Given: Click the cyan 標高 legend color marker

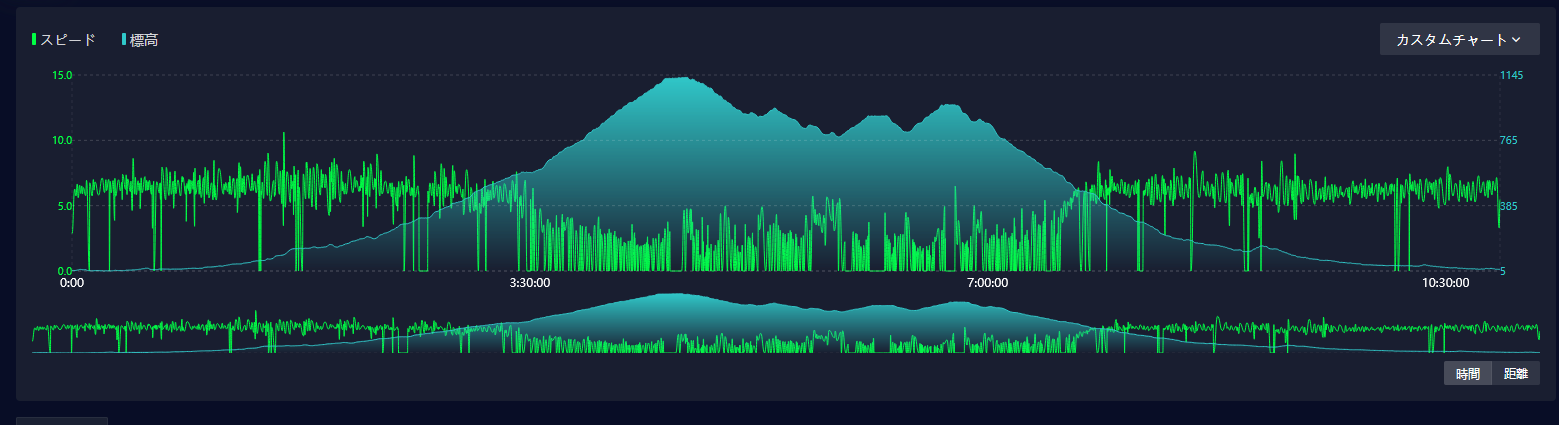Looking at the screenshot, I should [x=124, y=40].
